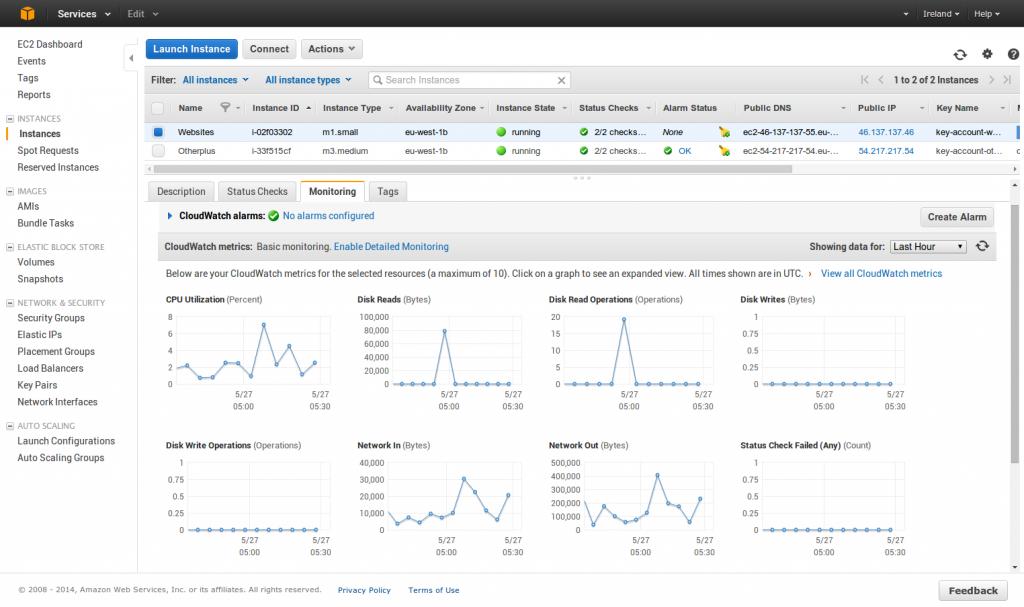The width and height of the screenshot is (1024, 607).
Task: Open Volumes in the sidebar
Action: coord(36,262)
